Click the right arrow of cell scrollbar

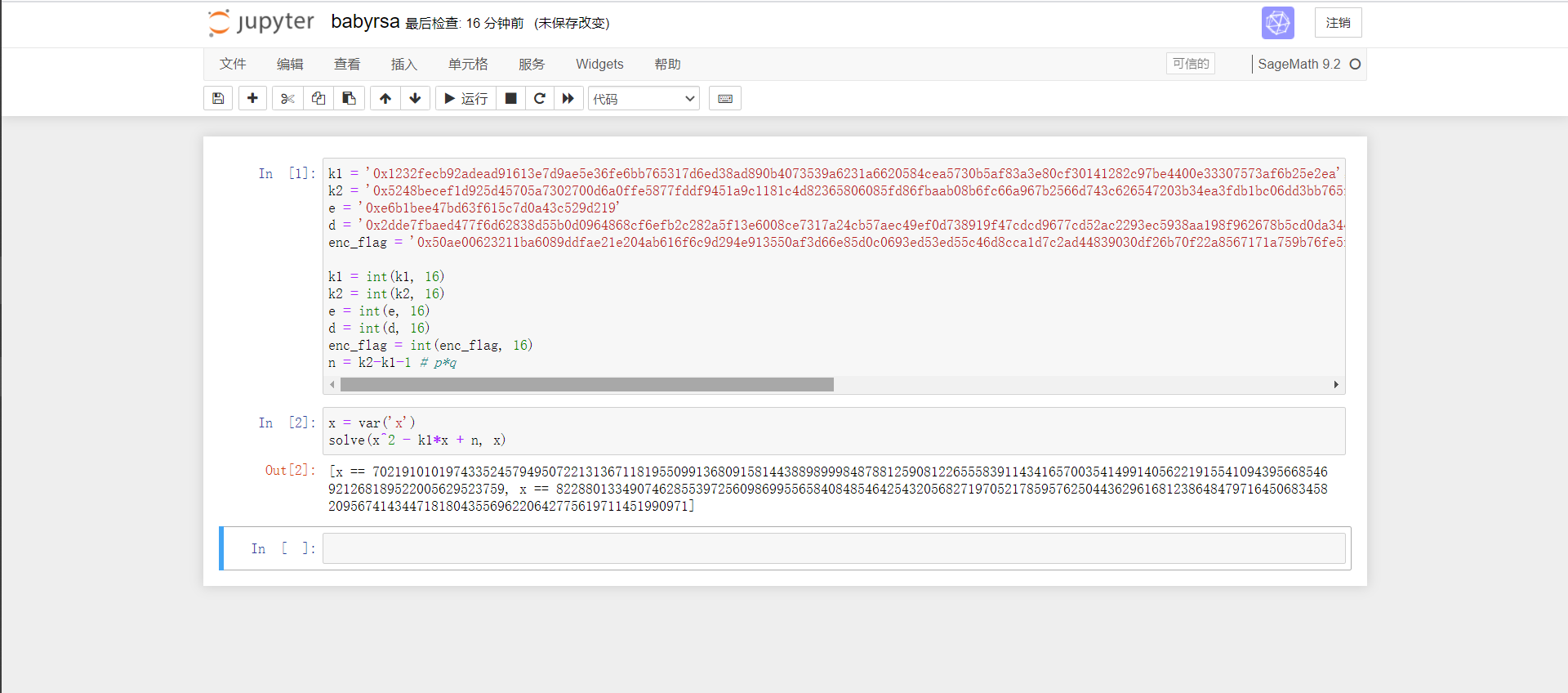[1336, 385]
